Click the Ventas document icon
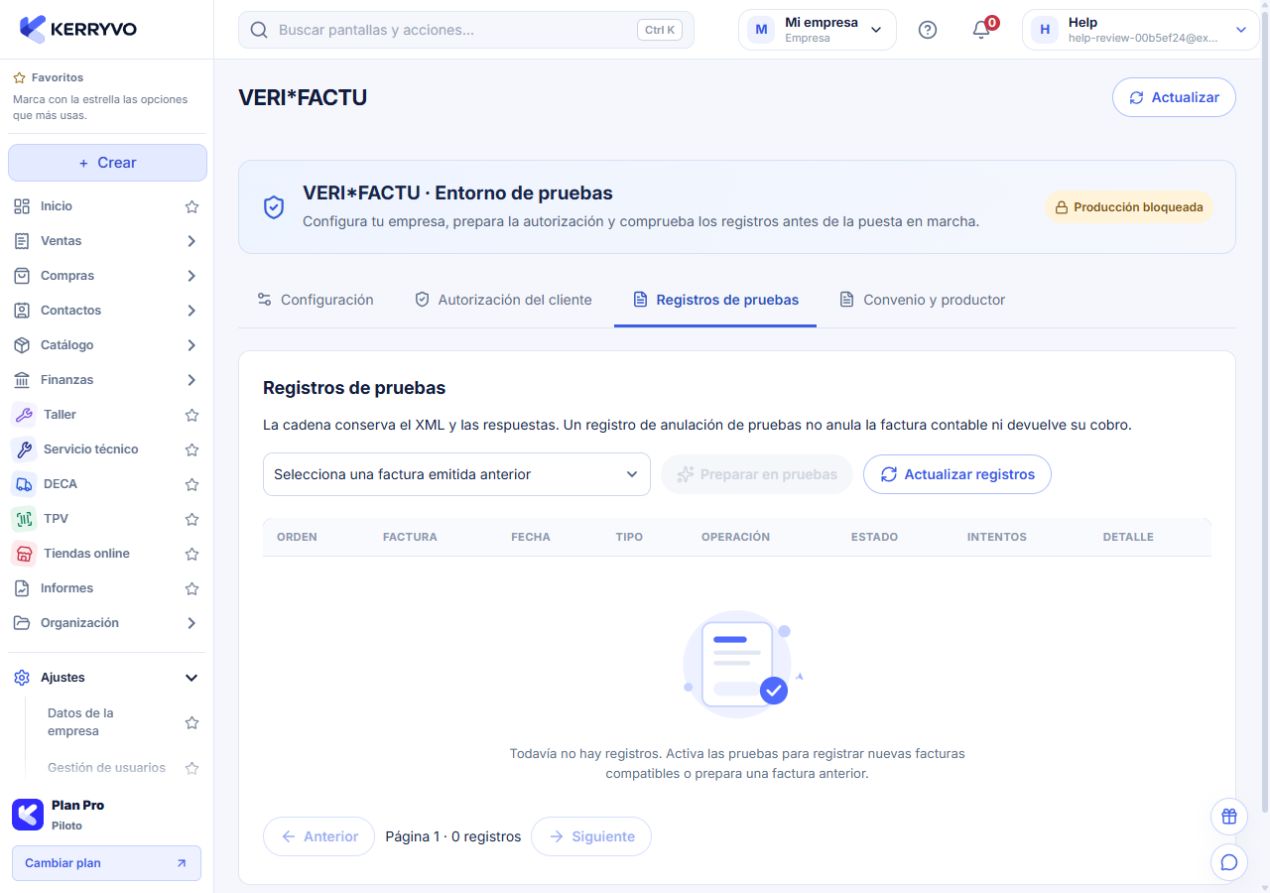Screen dimensions: 1270x893 (22, 241)
